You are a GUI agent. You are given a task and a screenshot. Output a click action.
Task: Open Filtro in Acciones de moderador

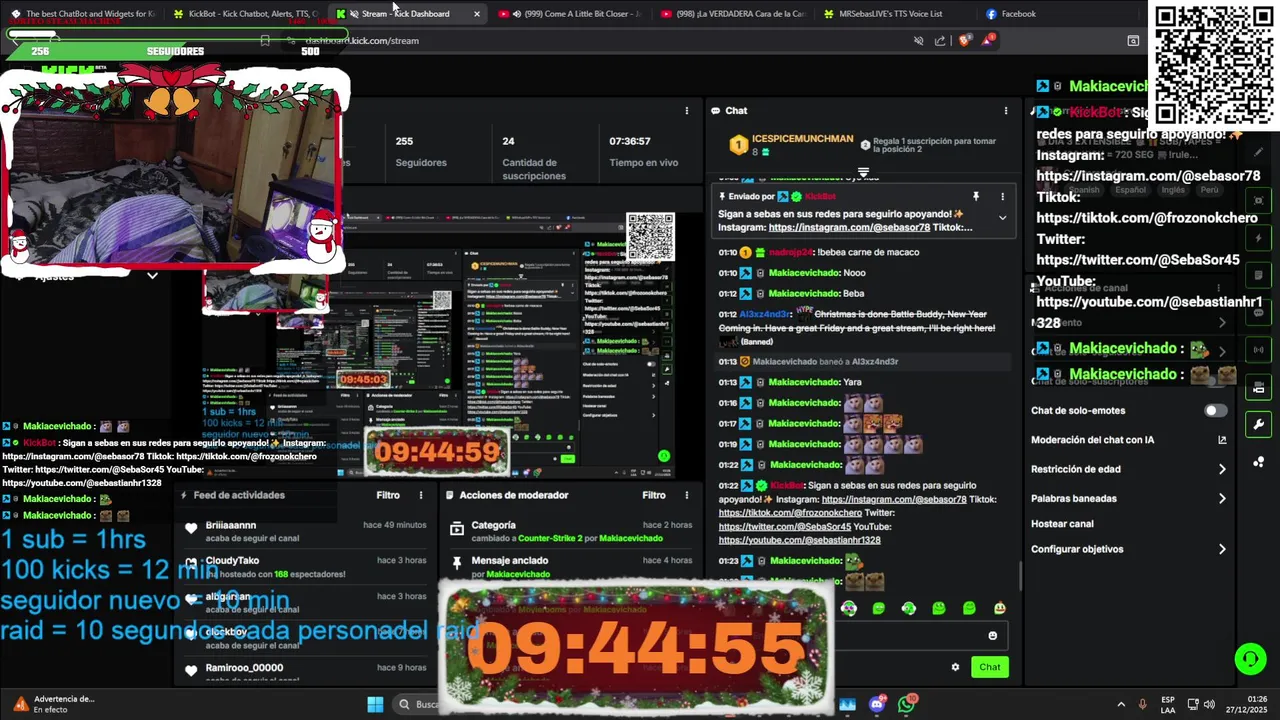[x=654, y=495]
